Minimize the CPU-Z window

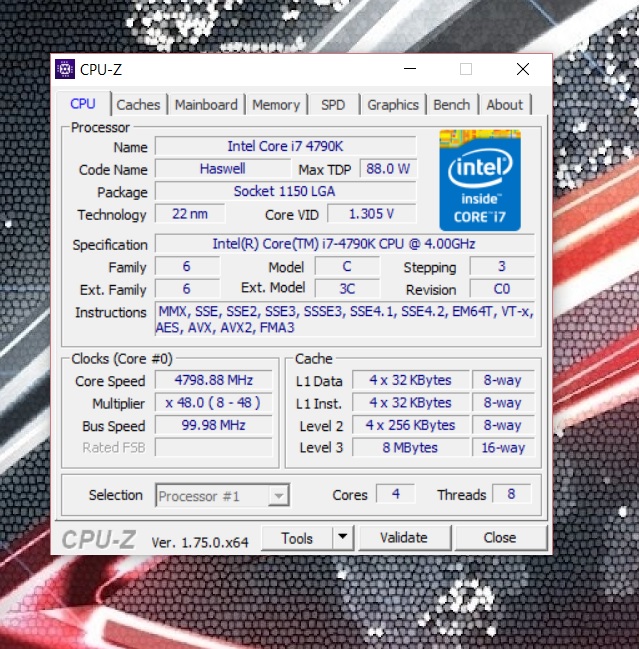point(410,69)
